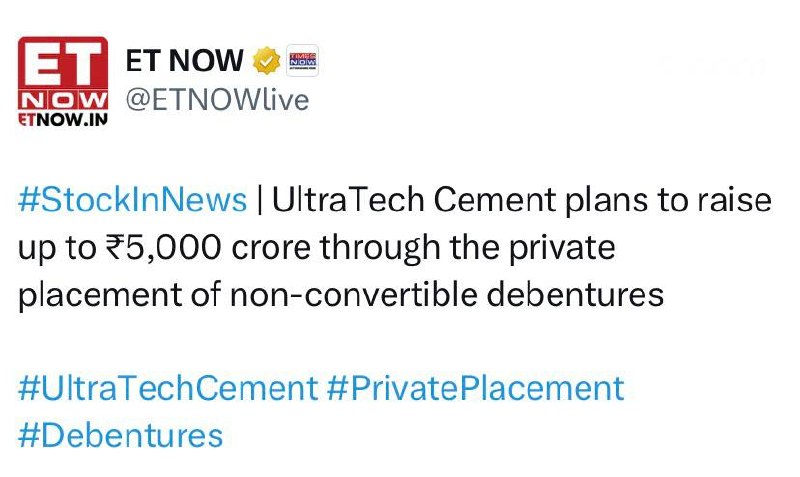Screen dimensions: 800x477
Task: Open the #Debentures hashtag
Action: point(121,436)
